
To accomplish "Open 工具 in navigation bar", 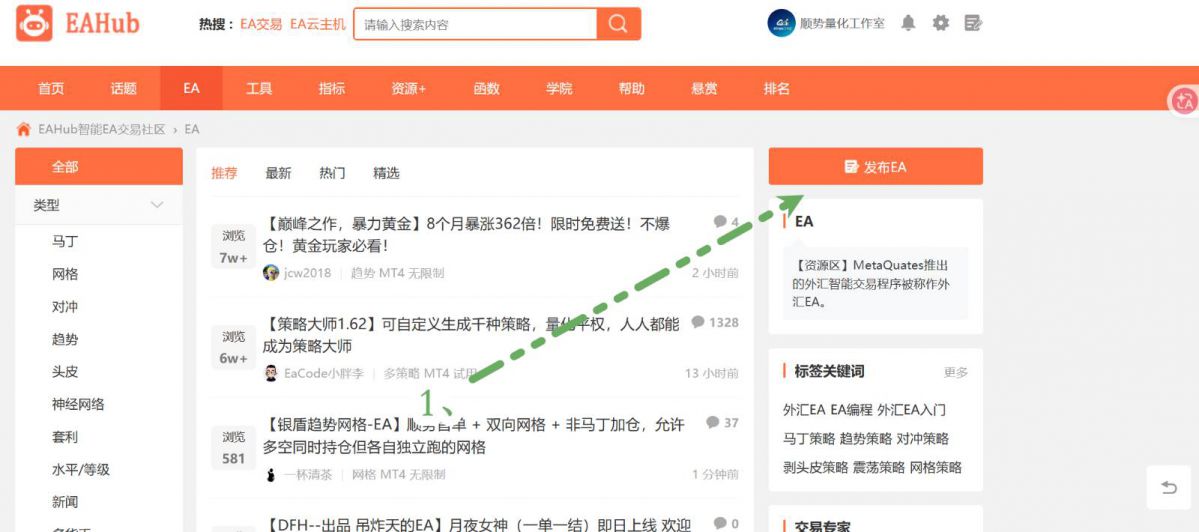I will pyautogui.click(x=259, y=89).
